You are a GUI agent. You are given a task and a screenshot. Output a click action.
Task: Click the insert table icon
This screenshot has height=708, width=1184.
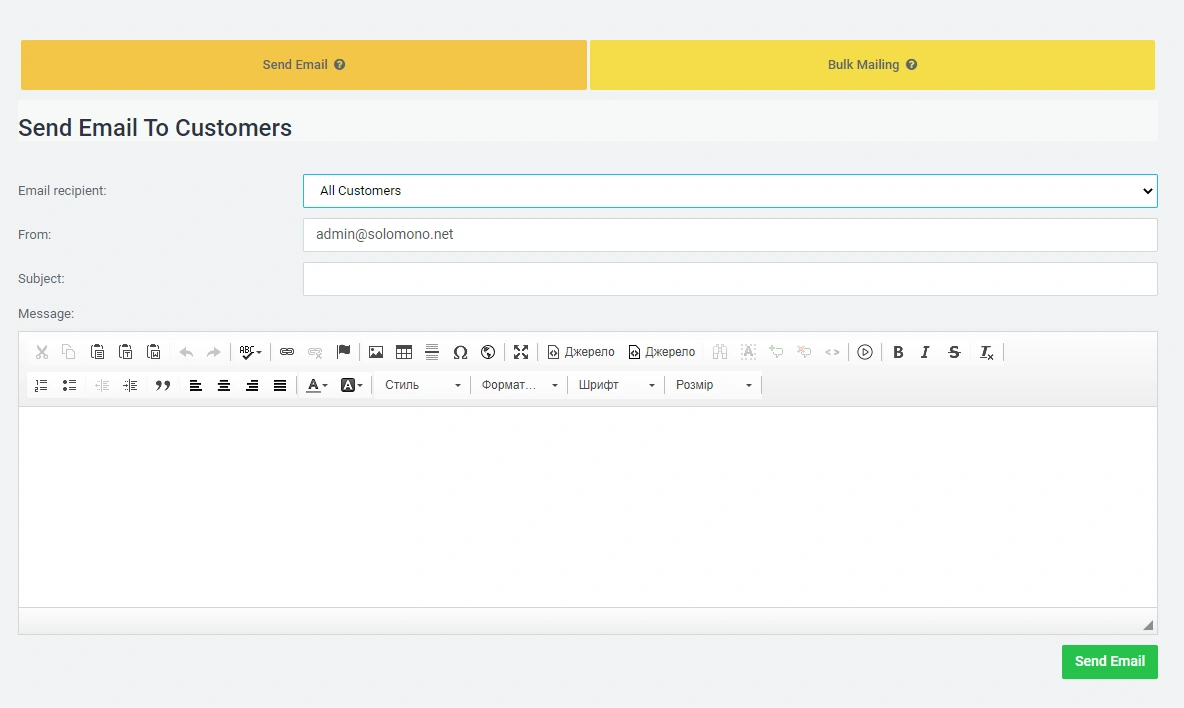404,352
